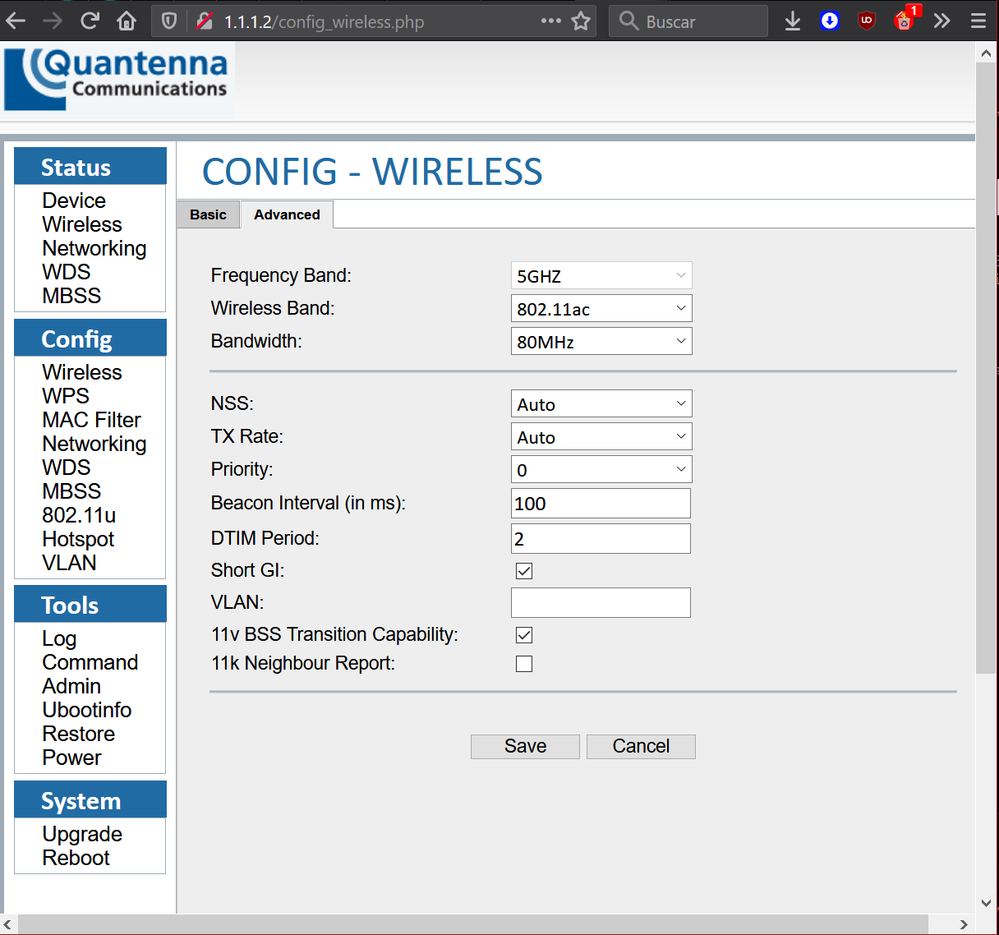Click the tracking protection shield icon
Viewport: 999px width, 935px height.
coord(169,20)
